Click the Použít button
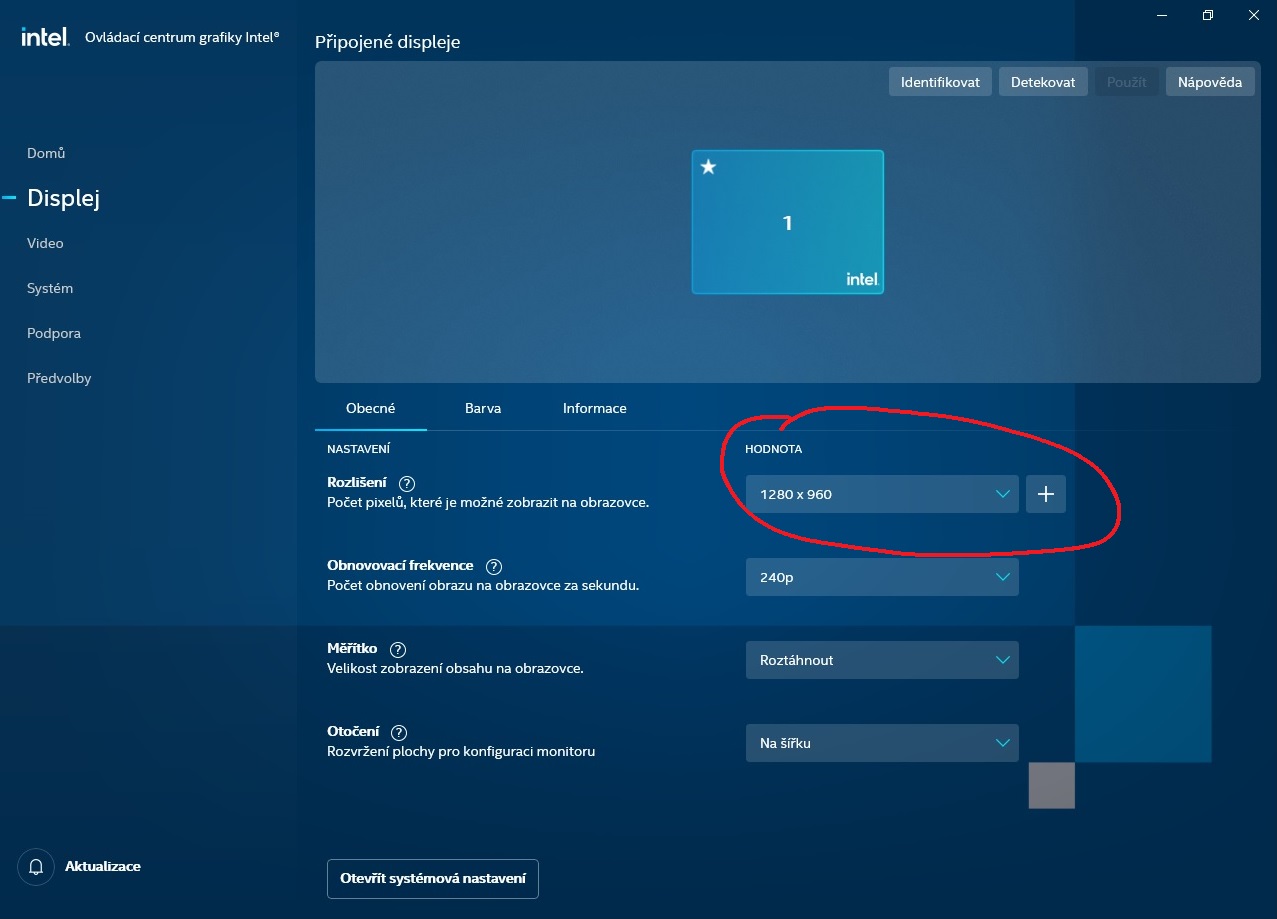 pos(1127,82)
